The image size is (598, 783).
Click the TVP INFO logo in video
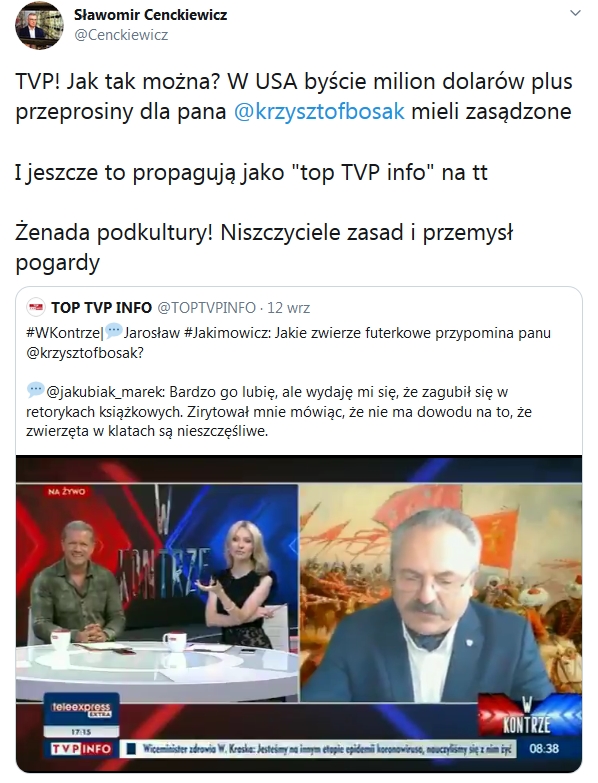(x=81, y=749)
